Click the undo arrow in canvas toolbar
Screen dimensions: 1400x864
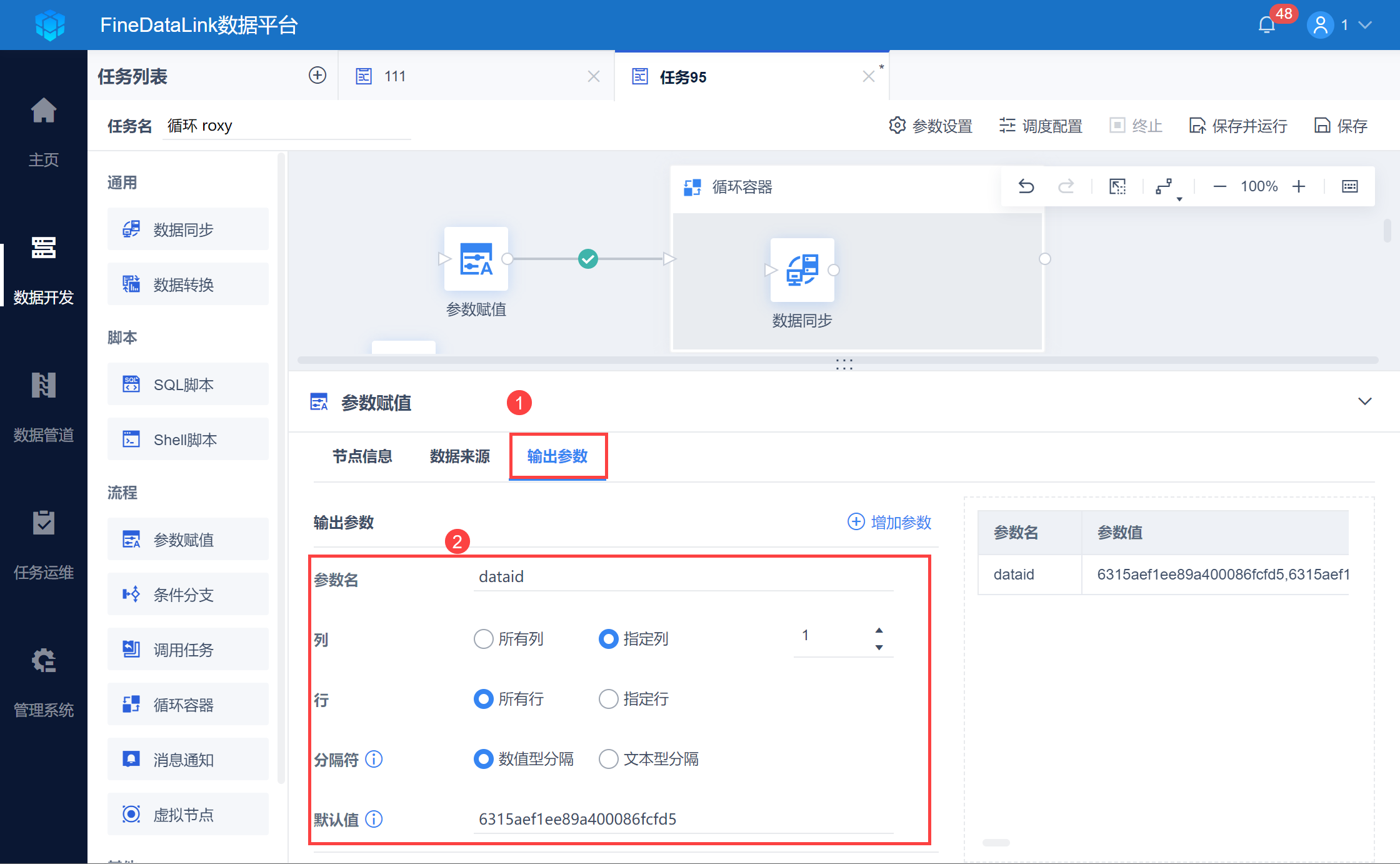1026,186
